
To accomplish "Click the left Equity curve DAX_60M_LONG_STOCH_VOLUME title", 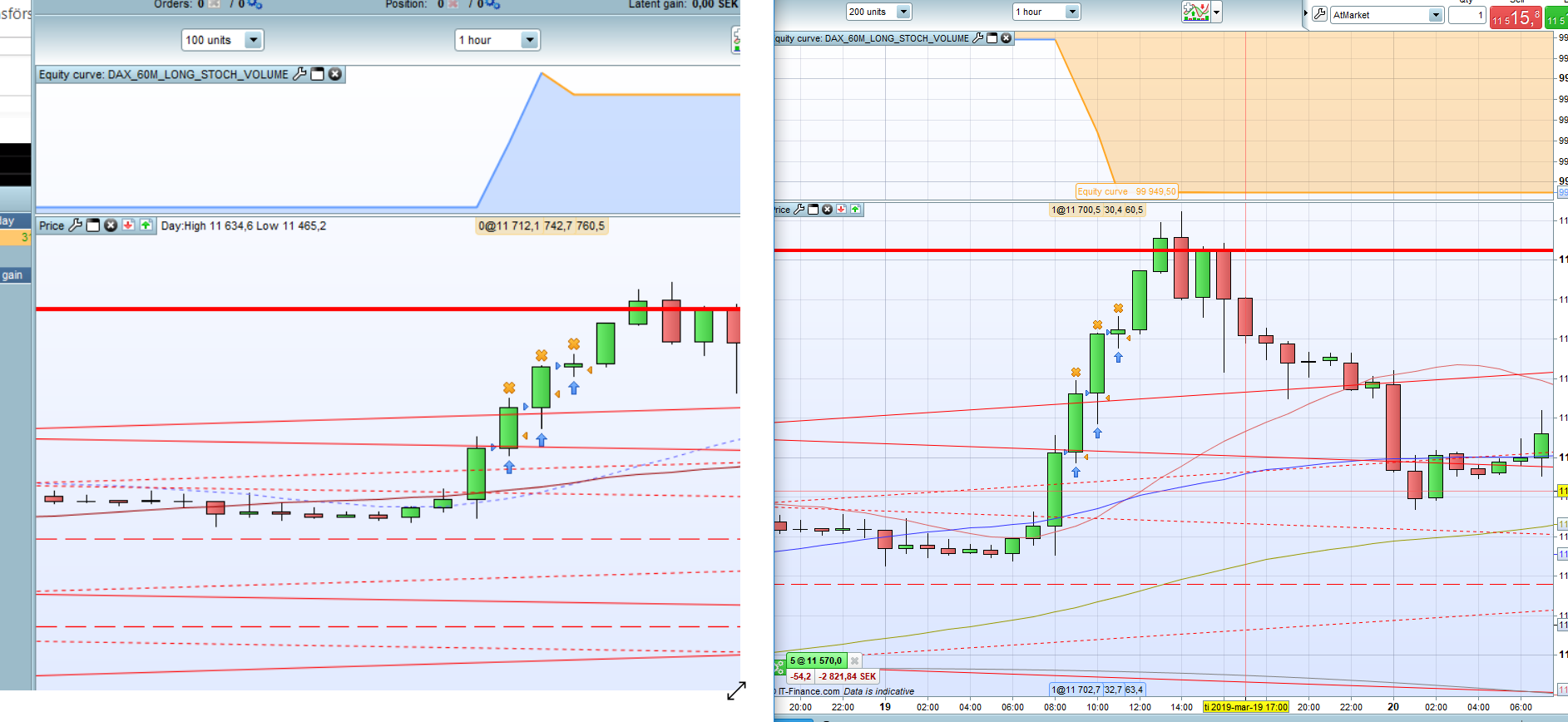I will [164, 74].
